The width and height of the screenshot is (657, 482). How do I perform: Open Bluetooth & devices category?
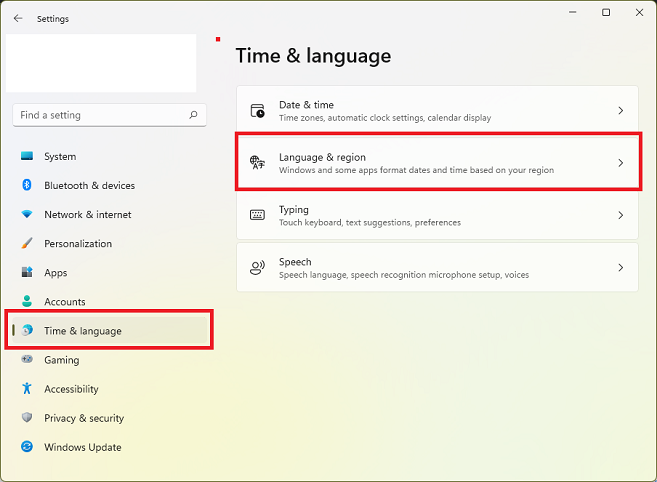coord(110,185)
